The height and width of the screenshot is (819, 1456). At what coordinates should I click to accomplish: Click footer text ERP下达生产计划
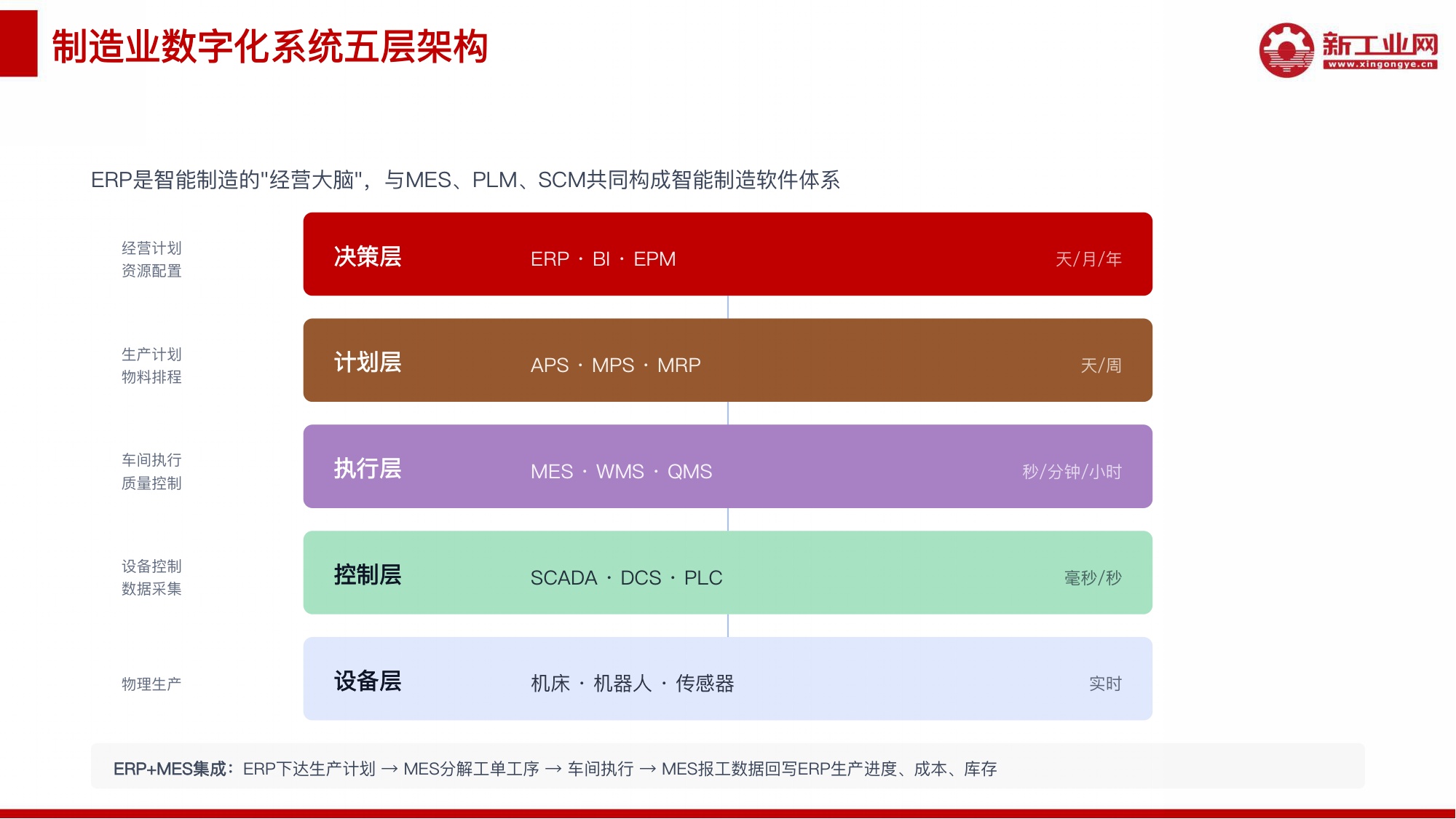point(309,769)
